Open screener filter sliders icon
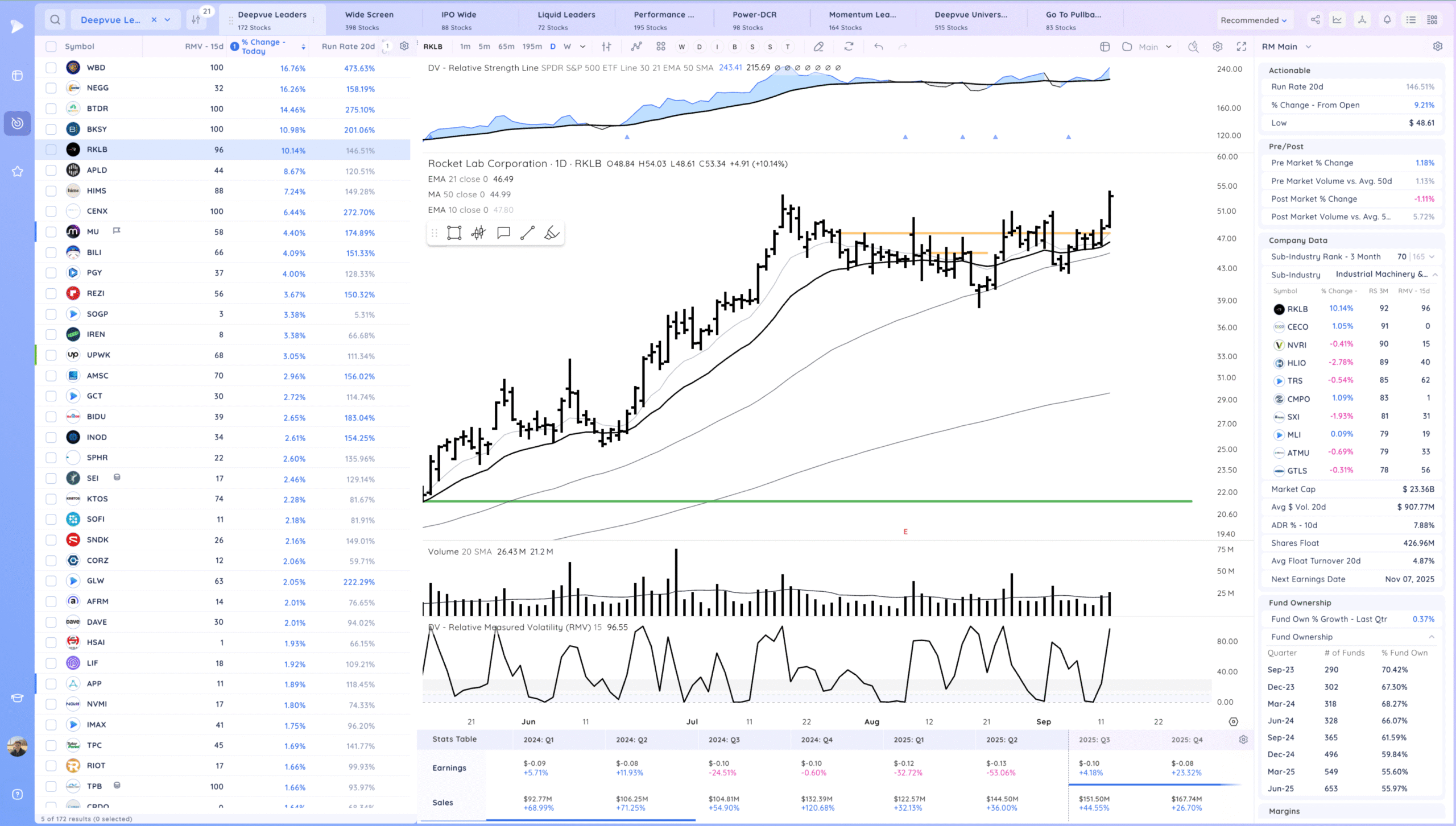This screenshot has height=826, width=1456. pos(196,20)
